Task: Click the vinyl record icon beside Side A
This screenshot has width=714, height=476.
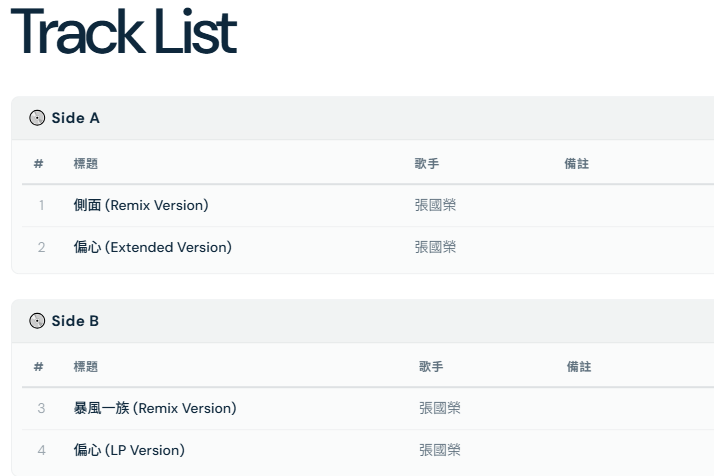Action: click(38, 118)
